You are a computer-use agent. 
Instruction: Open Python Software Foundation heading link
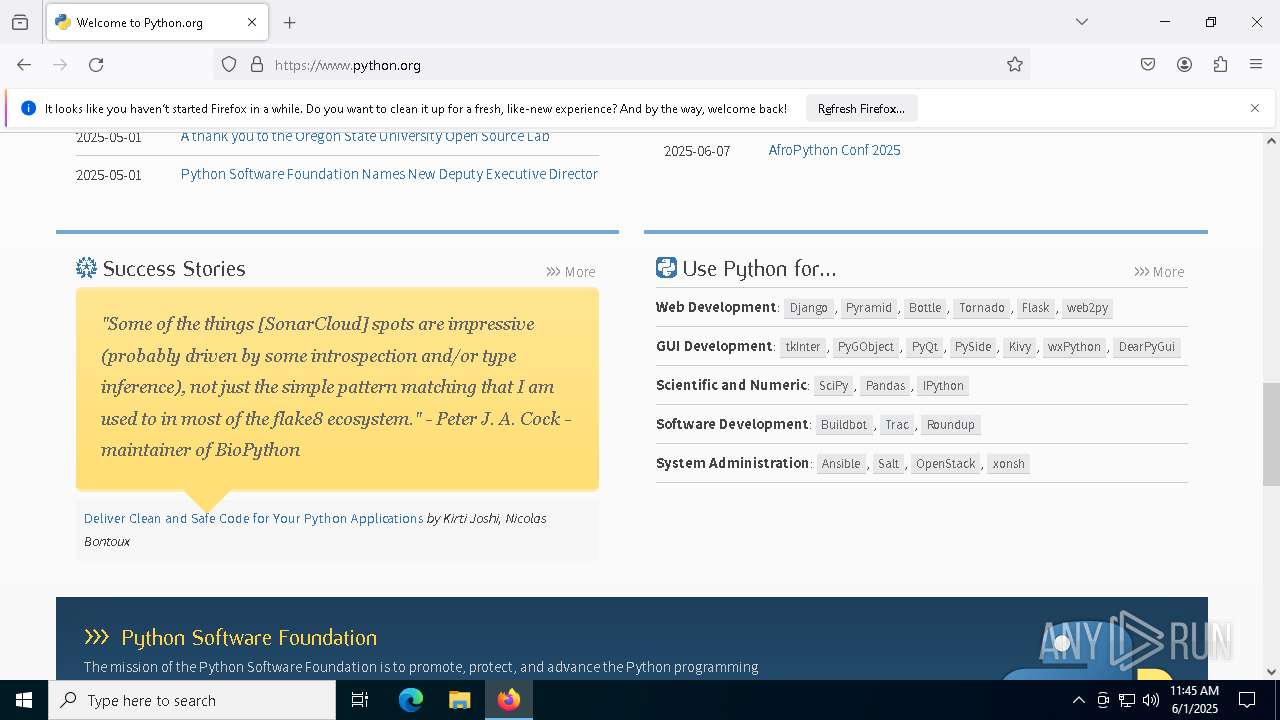(x=249, y=637)
